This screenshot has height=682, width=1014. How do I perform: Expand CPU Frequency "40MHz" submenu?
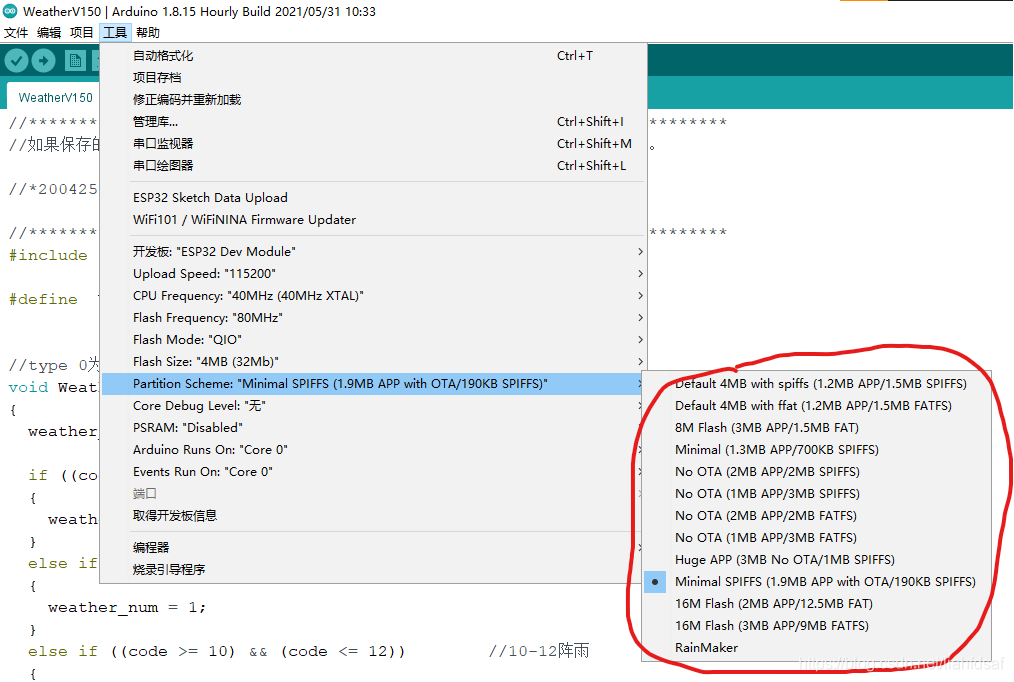[x=374, y=295]
